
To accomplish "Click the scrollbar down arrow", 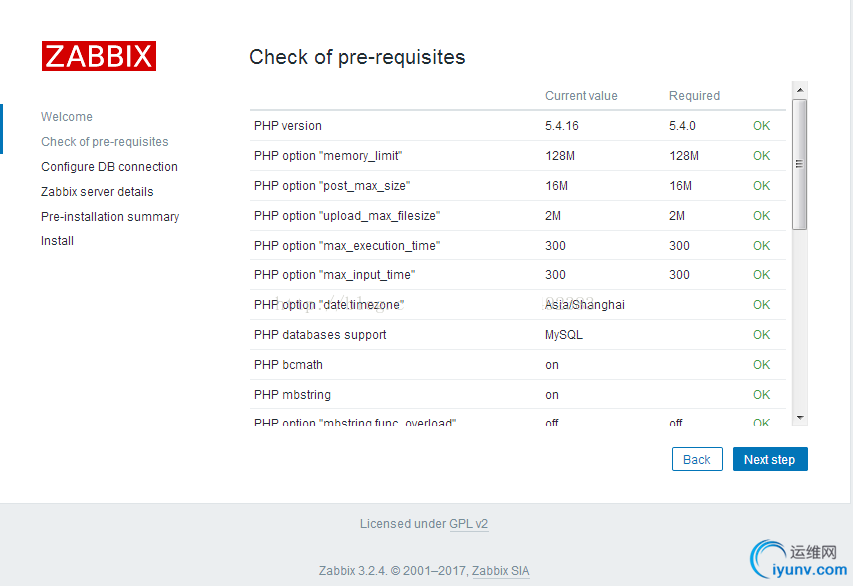I will (x=800, y=418).
